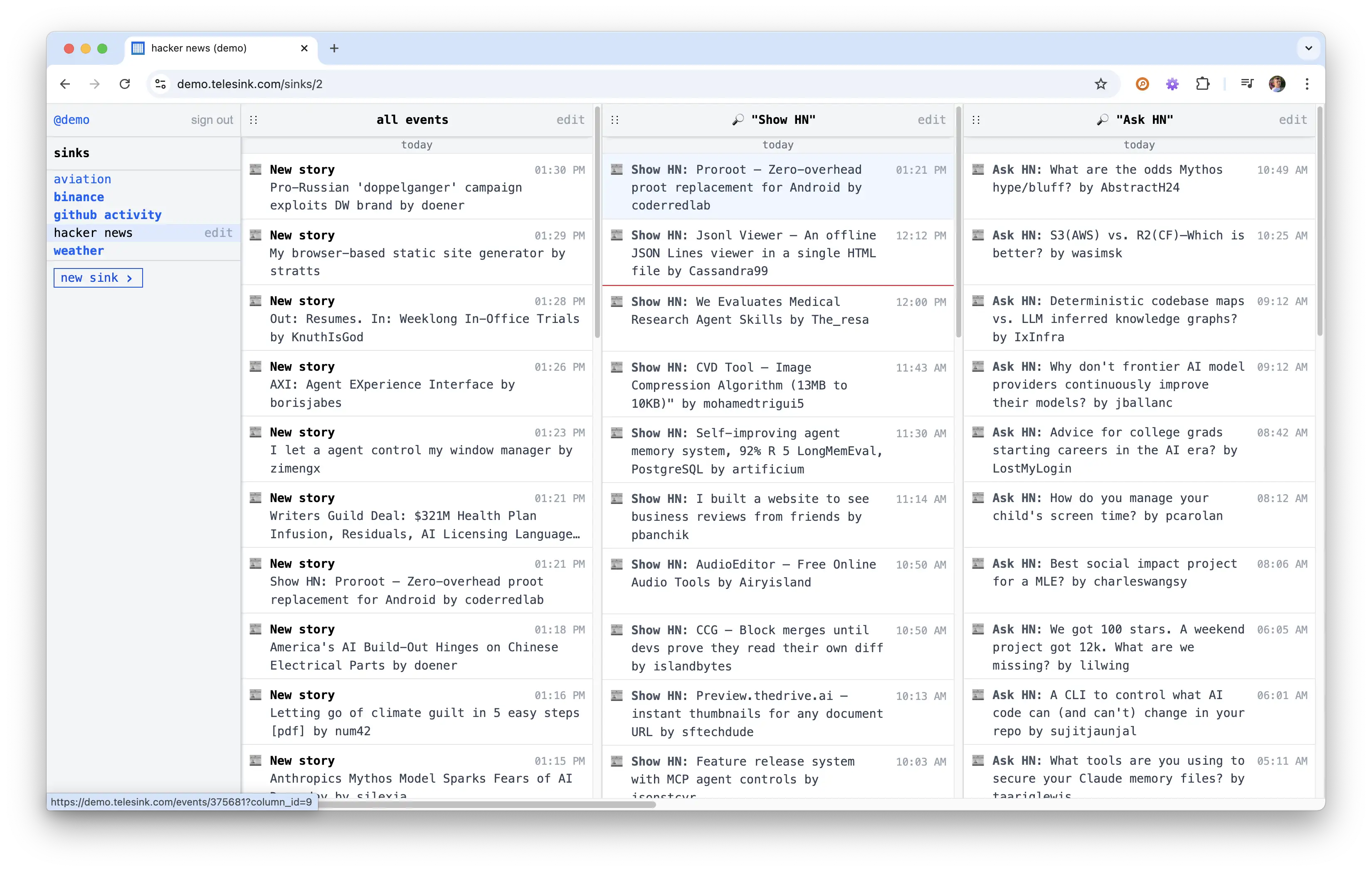Open media controls via the playlist icon

[1247, 84]
